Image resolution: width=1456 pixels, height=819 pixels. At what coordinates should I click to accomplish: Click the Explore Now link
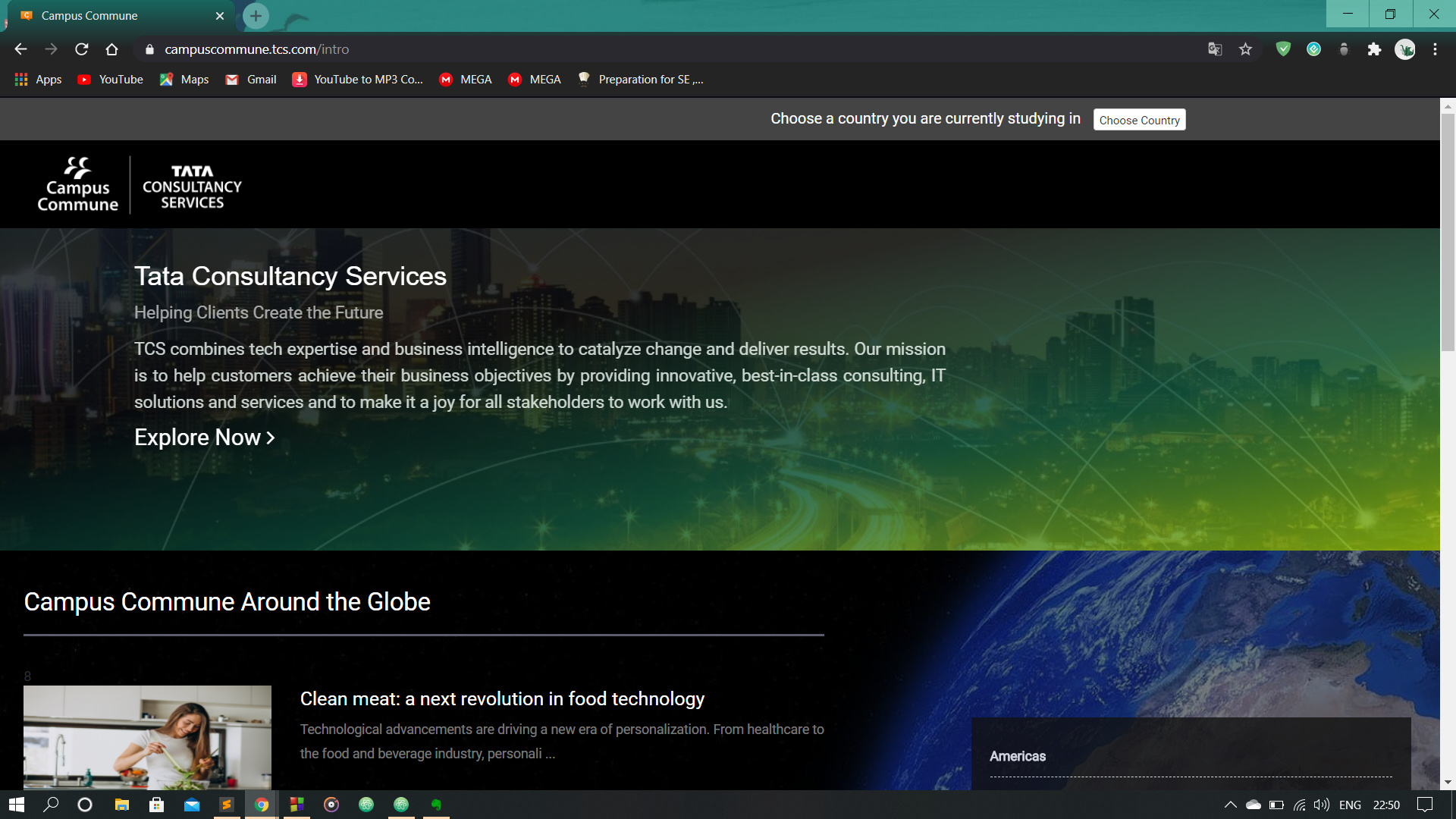204,438
